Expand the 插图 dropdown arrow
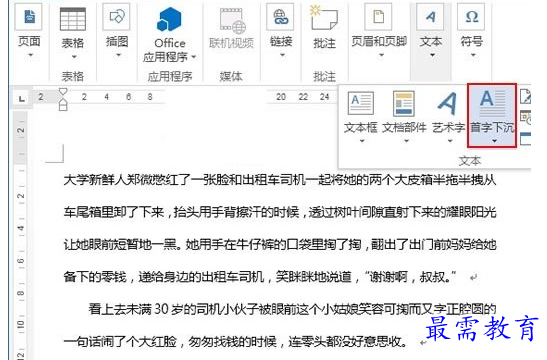 [118, 55]
